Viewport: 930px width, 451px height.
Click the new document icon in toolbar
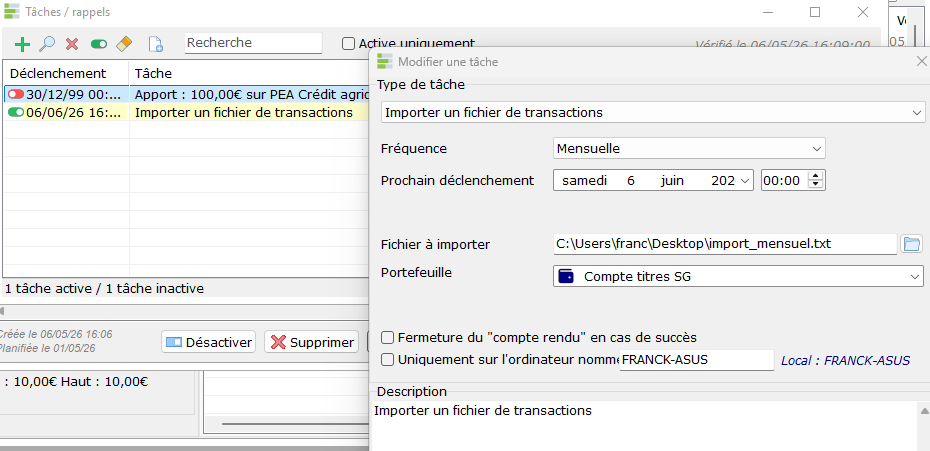tap(155, 44)
